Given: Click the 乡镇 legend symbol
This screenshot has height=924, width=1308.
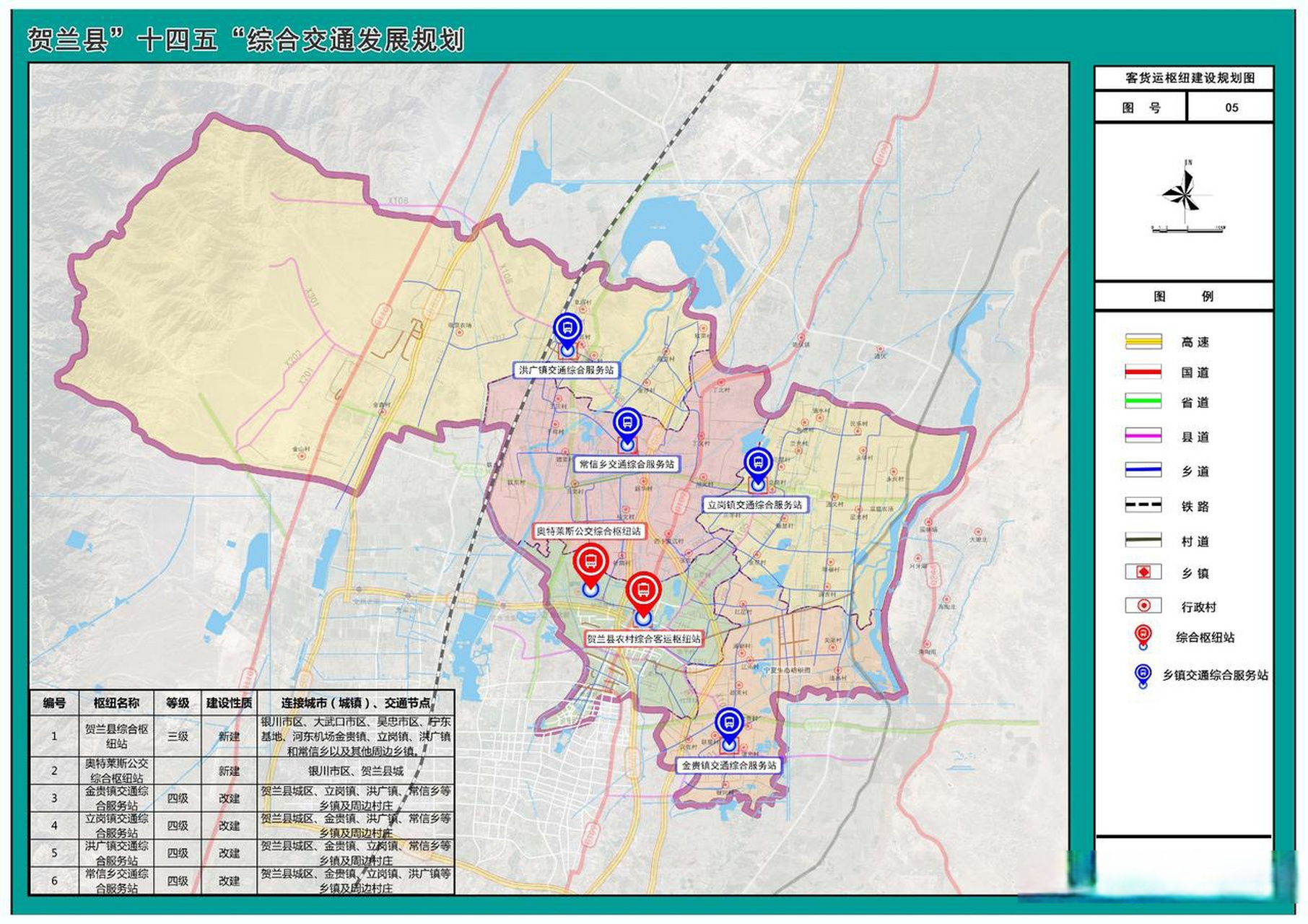Looking at the screenshot, I should point(1143,572).
